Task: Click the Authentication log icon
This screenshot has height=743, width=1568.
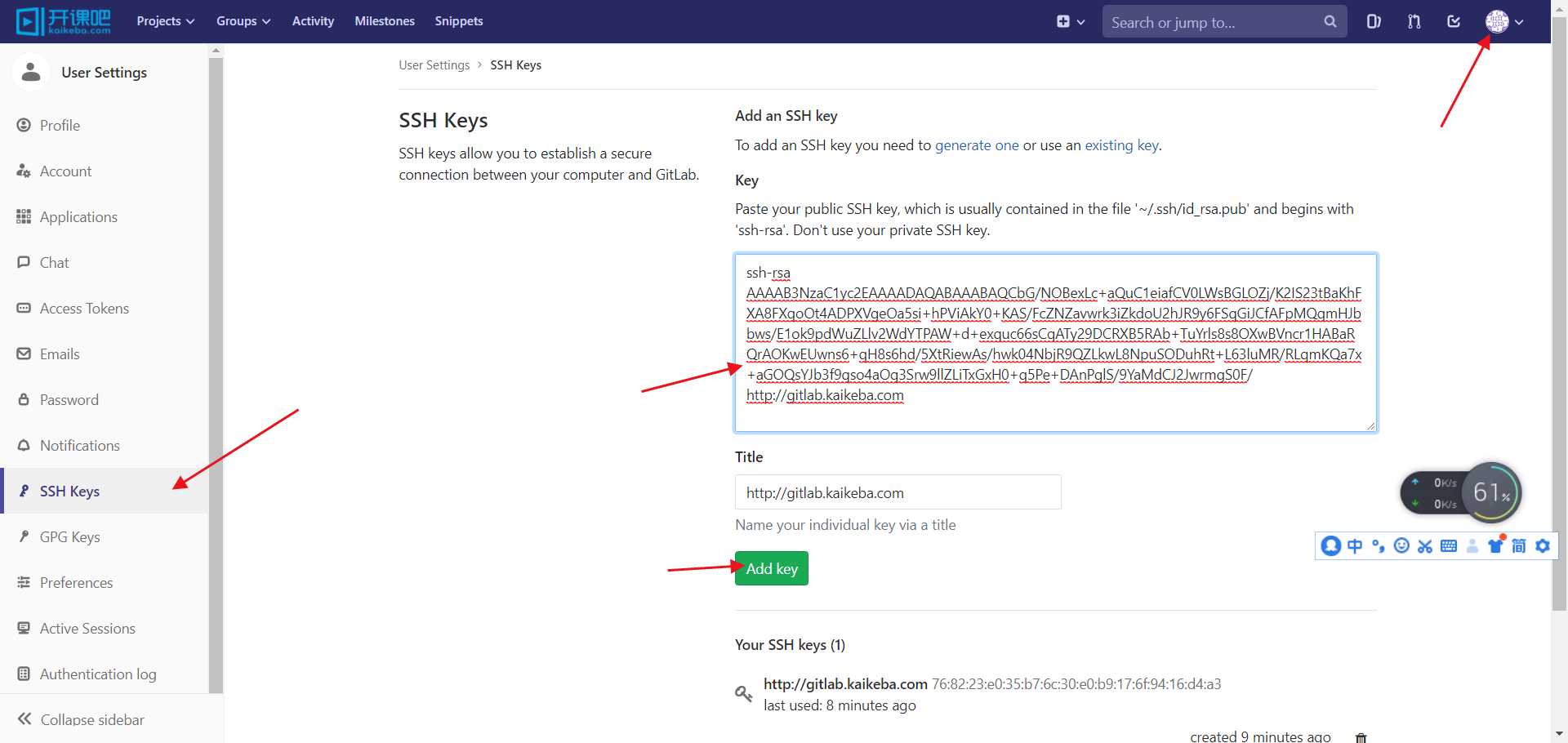Action: pyautogui.click(x=24, y=674)
